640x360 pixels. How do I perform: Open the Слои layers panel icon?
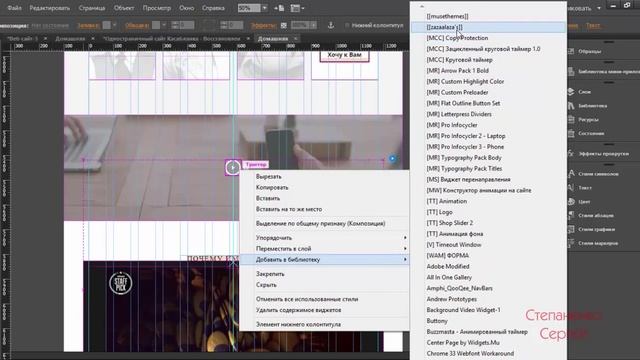tap(571, 91)
